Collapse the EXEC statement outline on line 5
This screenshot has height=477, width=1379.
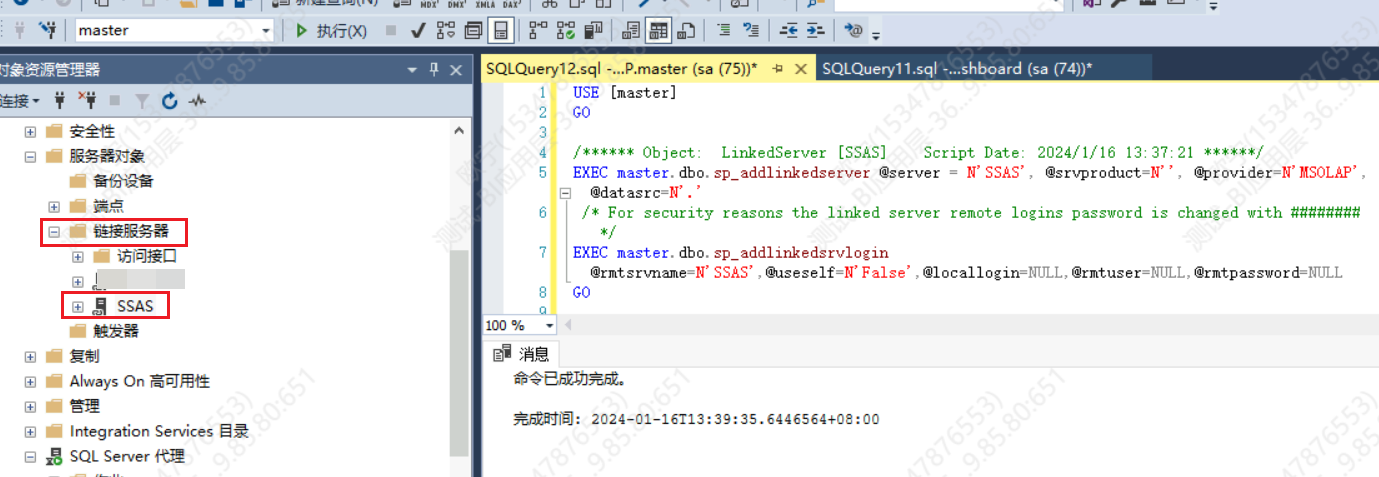[x=565, y=192]
